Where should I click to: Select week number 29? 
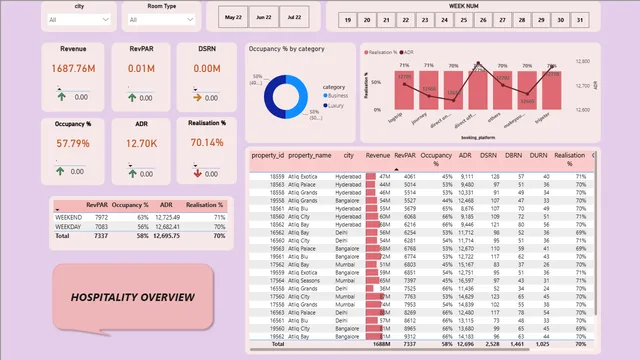coord(541,20)
